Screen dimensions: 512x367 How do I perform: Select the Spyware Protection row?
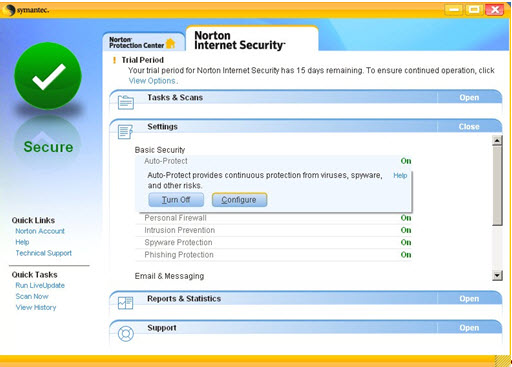click(x=273, y=243)
